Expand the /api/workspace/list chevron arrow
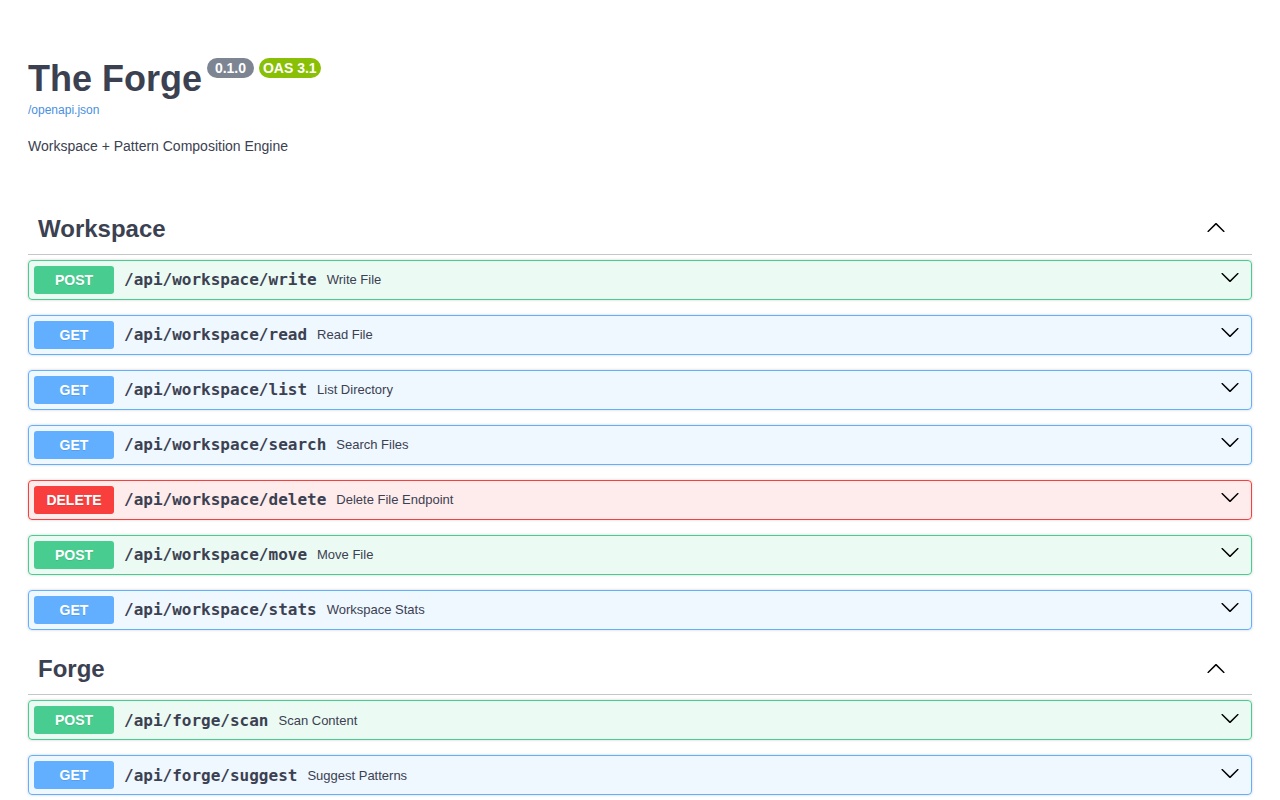This screenshot has height=800, width=1280. 1229,388
